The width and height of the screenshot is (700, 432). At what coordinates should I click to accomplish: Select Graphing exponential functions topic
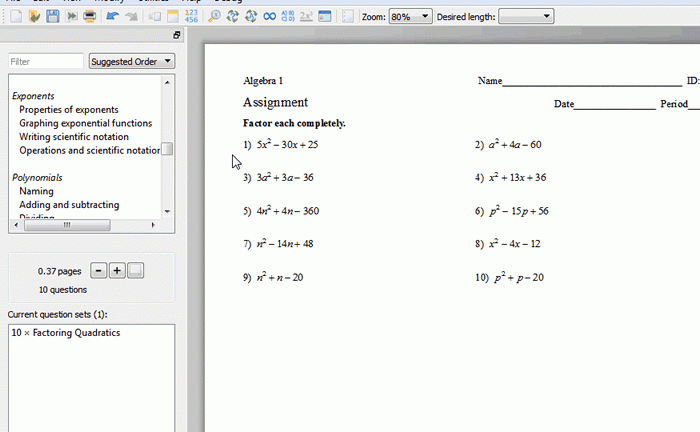coord(86,123)
